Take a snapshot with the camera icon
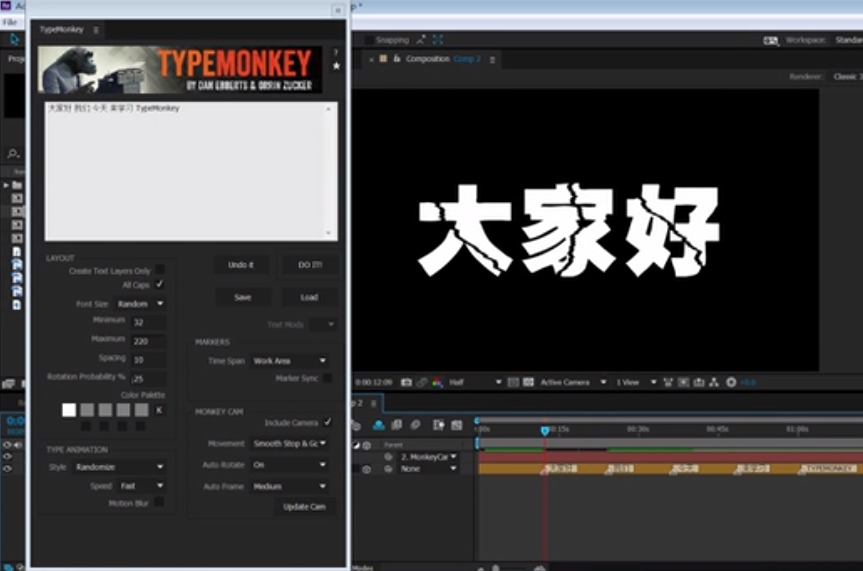Viewport: 863px width, 571px height. [x=406, y=382]
